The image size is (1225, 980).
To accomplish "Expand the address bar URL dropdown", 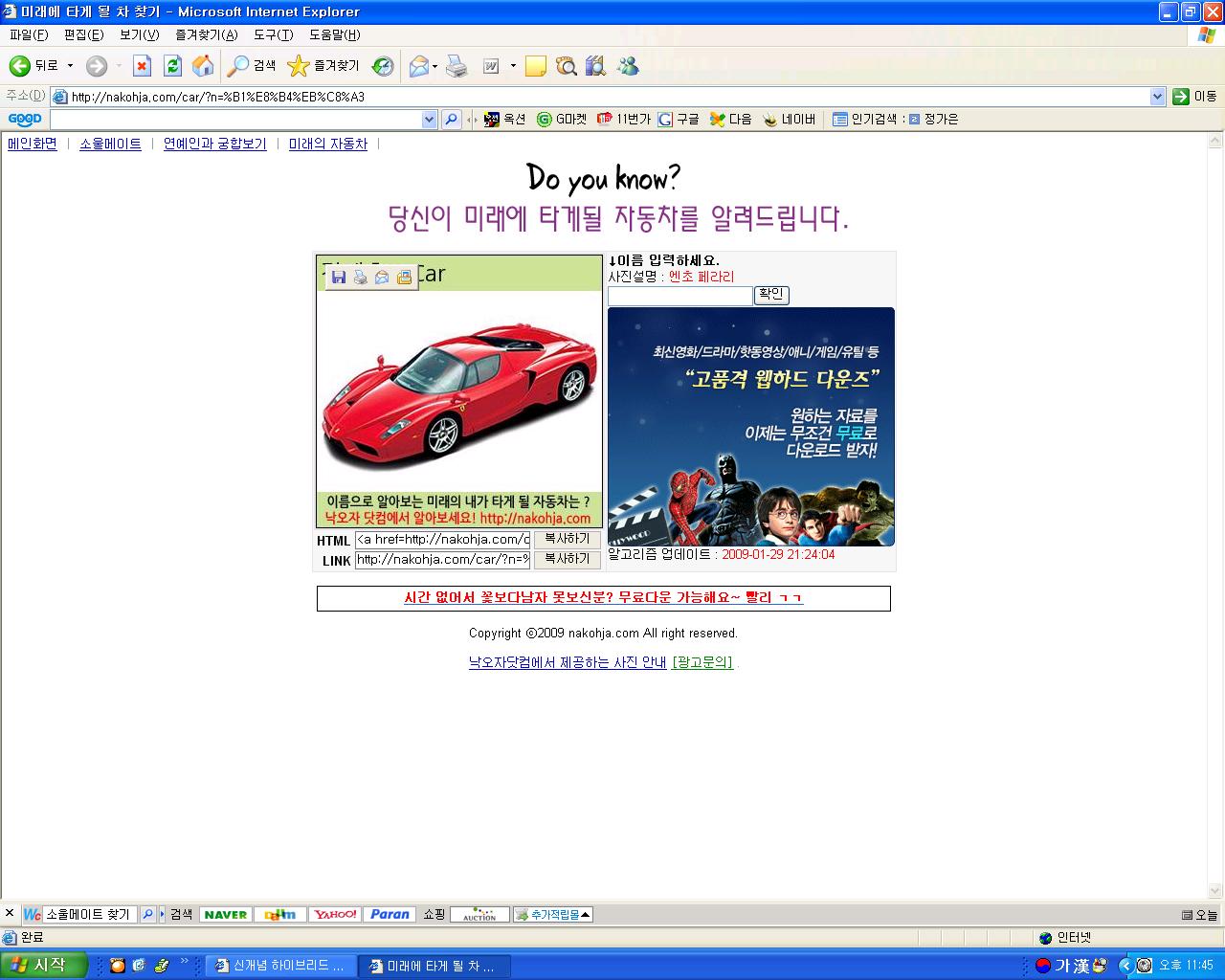I will [x=1157, y=96].
